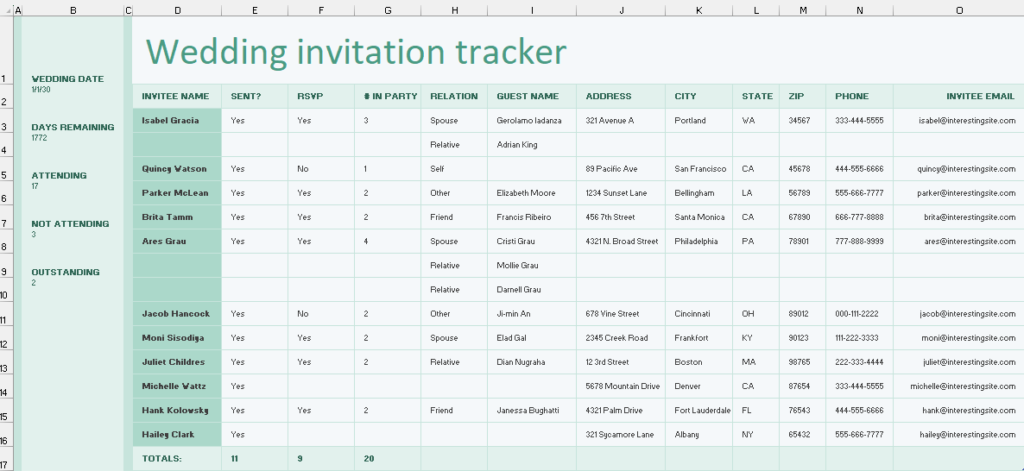Click the WEDDING DATE label in sidebar
This screenshot has width=1024, height=471.
(67, 78)
